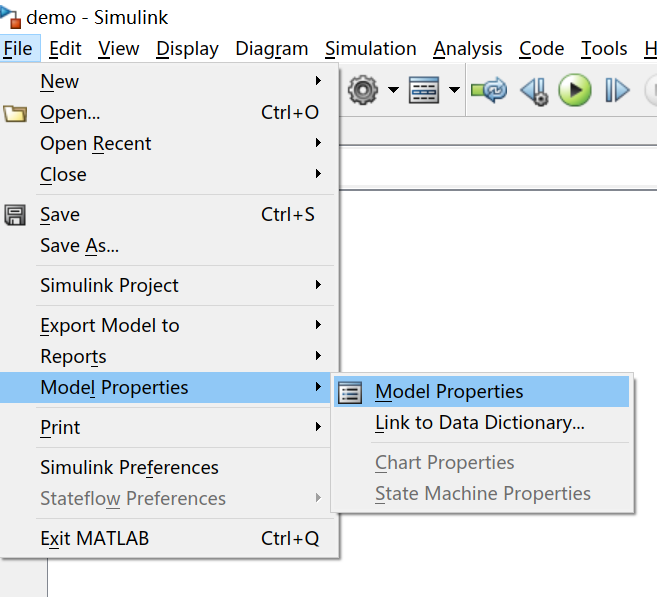This screenshot has width=657, height=597.
Task: Expand the Simulink Project submenu
Action: (169, 285)
